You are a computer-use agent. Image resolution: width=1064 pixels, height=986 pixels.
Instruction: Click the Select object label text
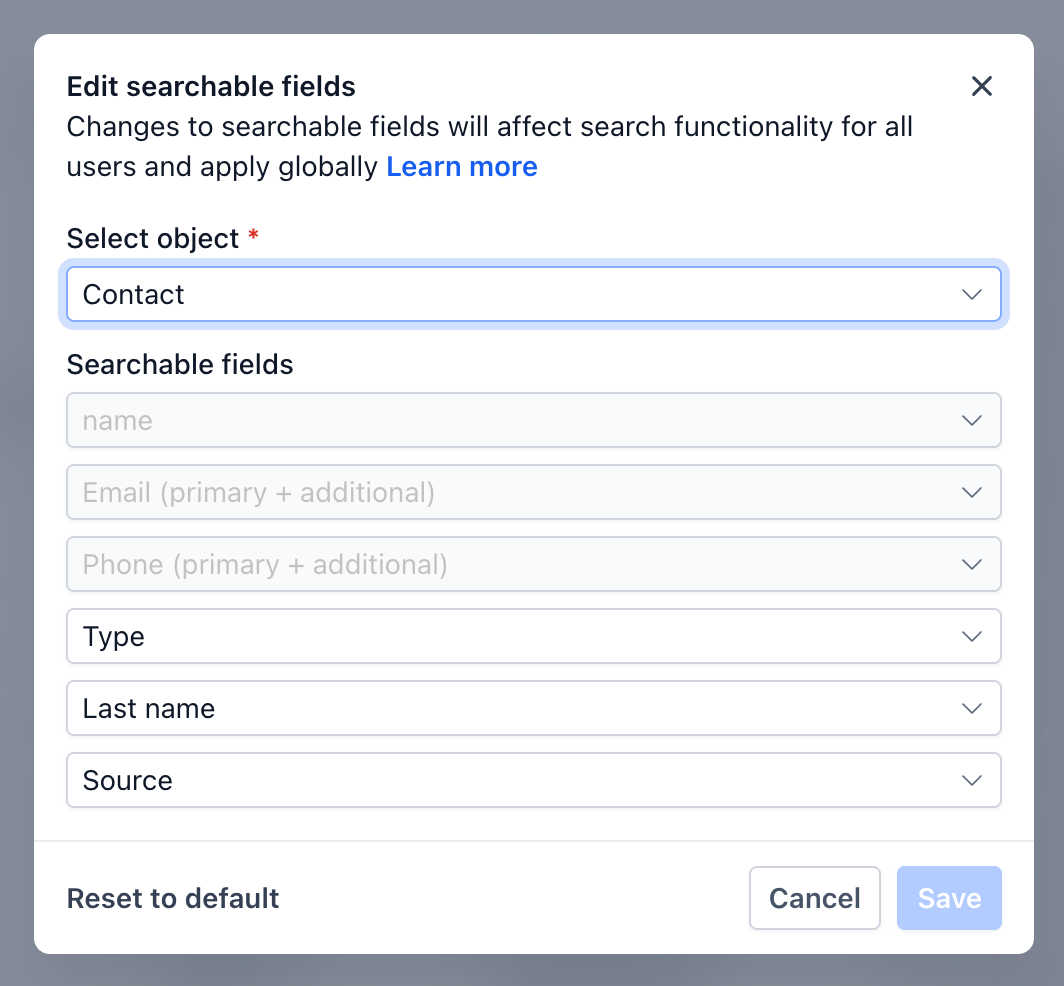pos(153,238)
